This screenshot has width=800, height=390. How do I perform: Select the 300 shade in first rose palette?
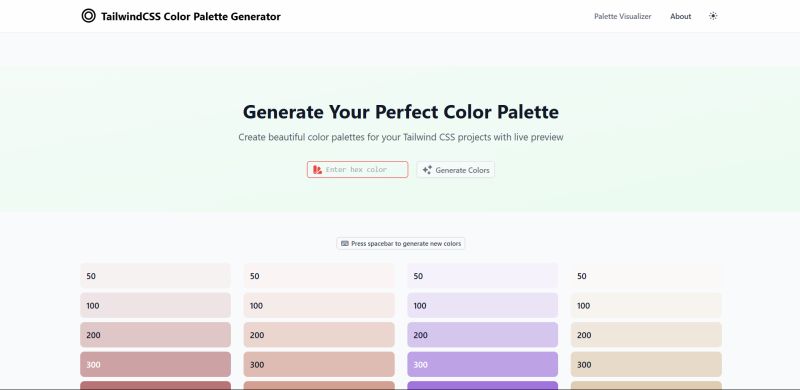point(156,364)
